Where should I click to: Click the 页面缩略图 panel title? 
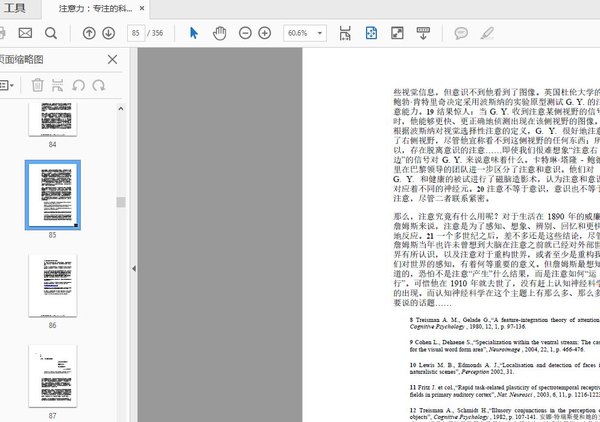point(22,60)
